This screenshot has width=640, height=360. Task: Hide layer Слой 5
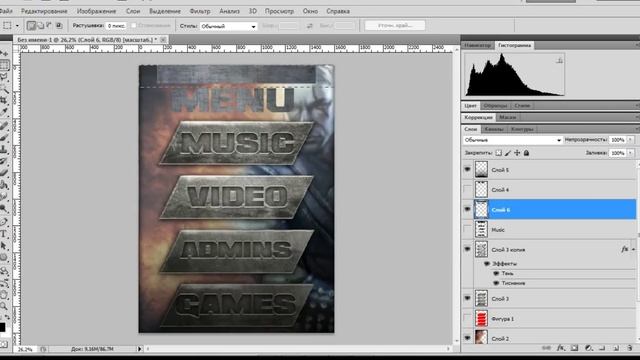click(x=467, y=169)
